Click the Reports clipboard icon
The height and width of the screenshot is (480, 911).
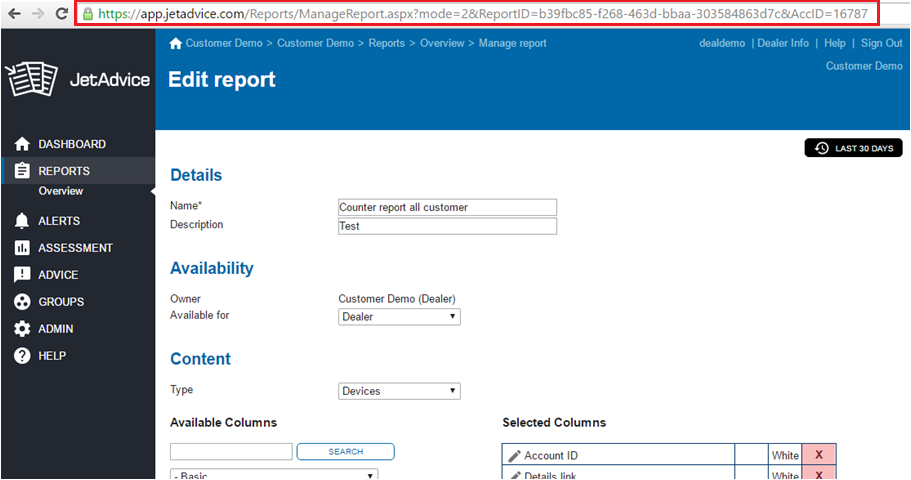click(21, 171)
